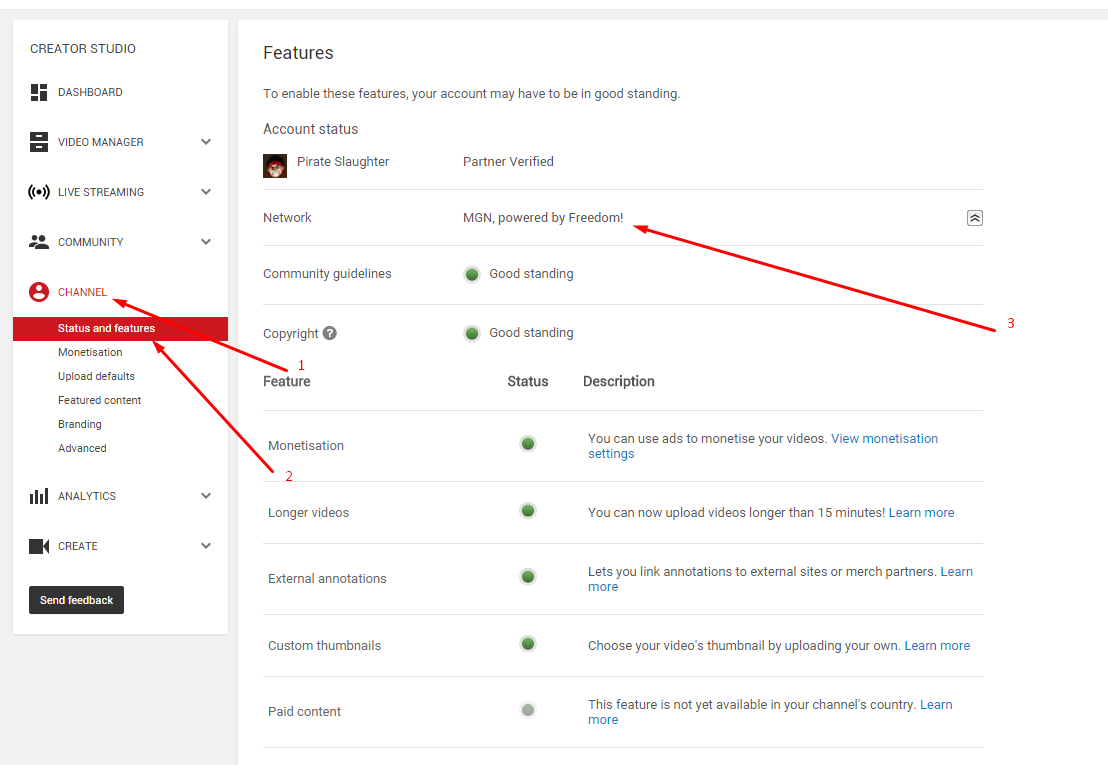Select Upload defaults in Channel menu
1108x765 pixels.
pyautogui.click(x=96, y=376)
